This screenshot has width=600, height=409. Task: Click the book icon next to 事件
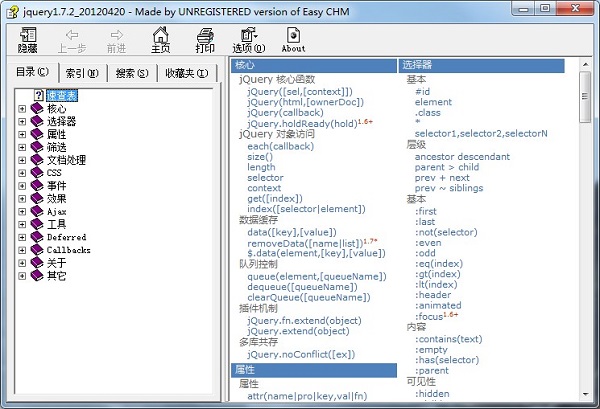pos(37,186)
